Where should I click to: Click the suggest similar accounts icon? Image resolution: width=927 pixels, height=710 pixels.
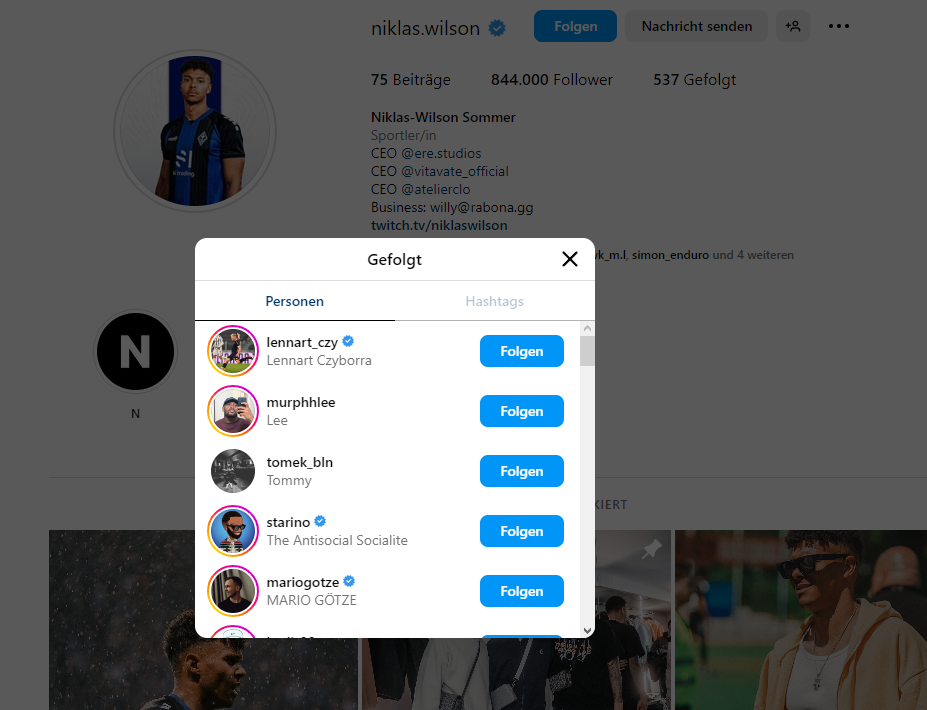[x=793, y=27]
